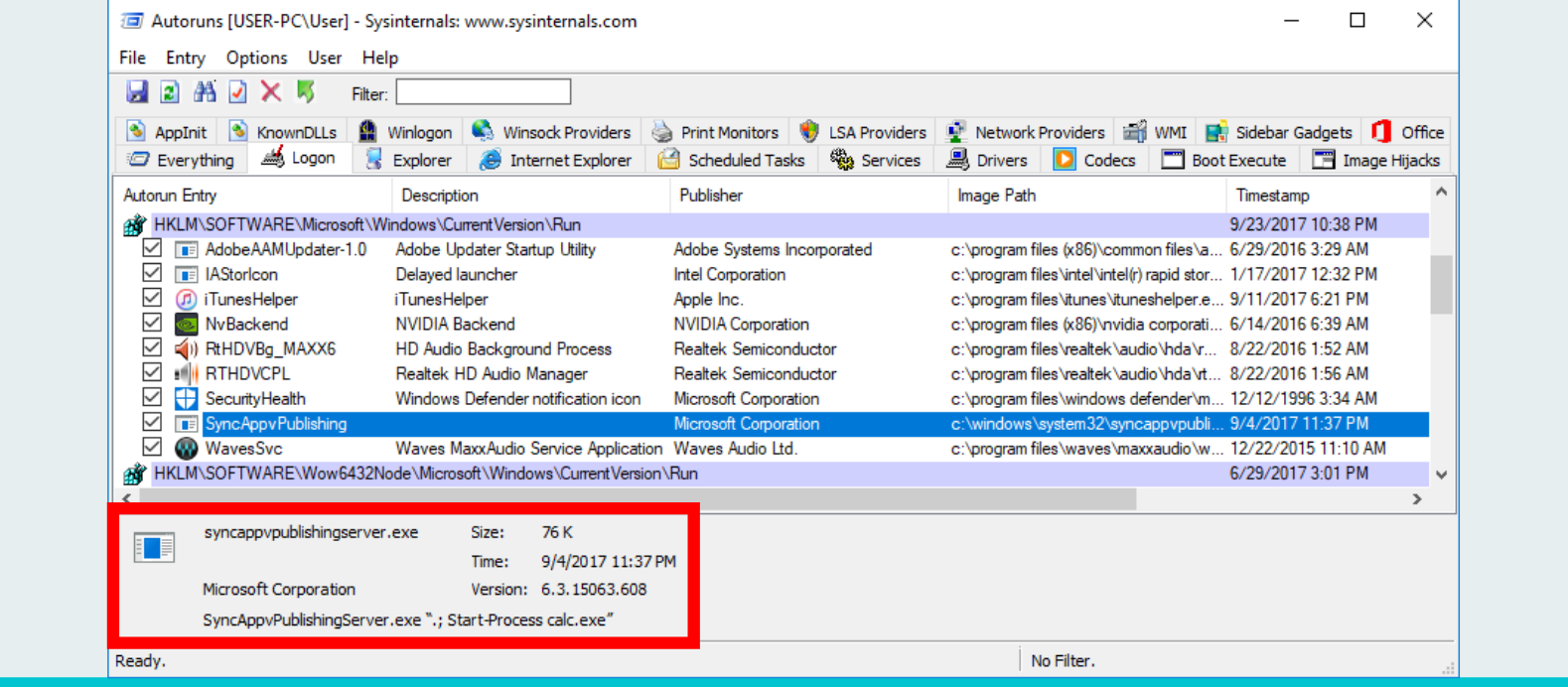The image size is (1568, 687).
Task: Switch to the Scheduled Tasks tab
Action: 731,160
